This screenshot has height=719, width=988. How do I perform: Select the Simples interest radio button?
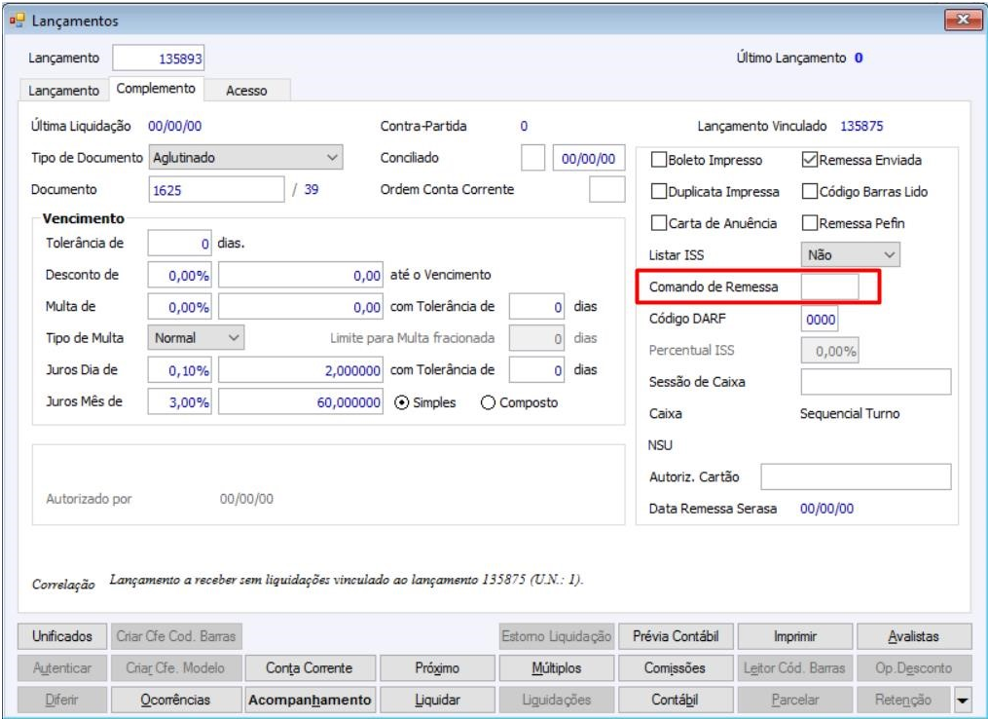[x=401, y=403]
